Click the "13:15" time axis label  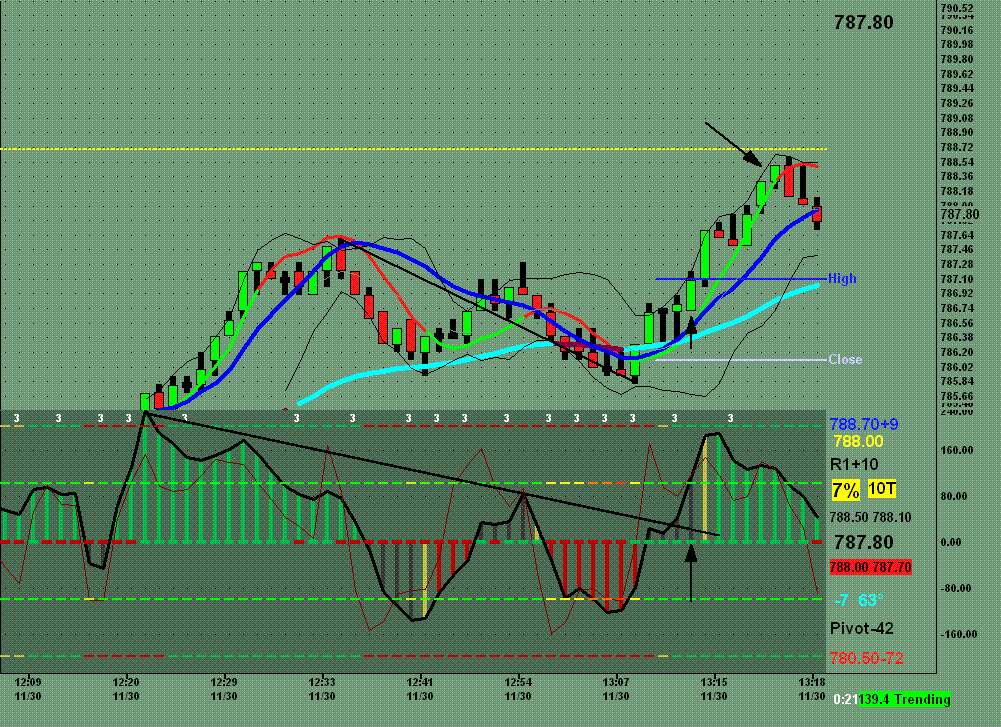point(714,682)
